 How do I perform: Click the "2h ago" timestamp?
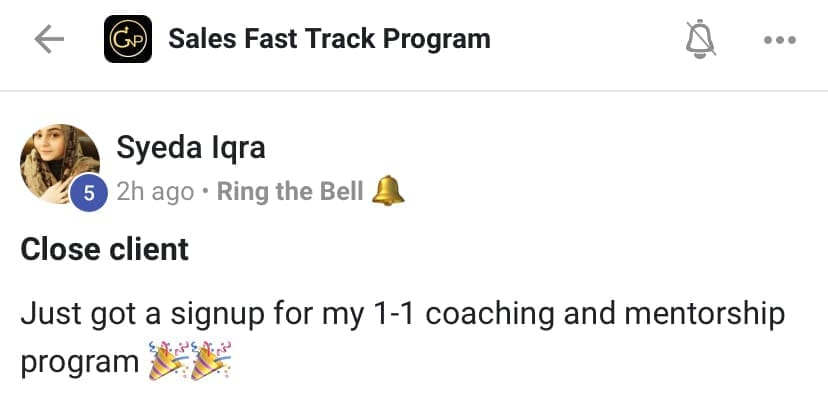(x=155, y=191)
